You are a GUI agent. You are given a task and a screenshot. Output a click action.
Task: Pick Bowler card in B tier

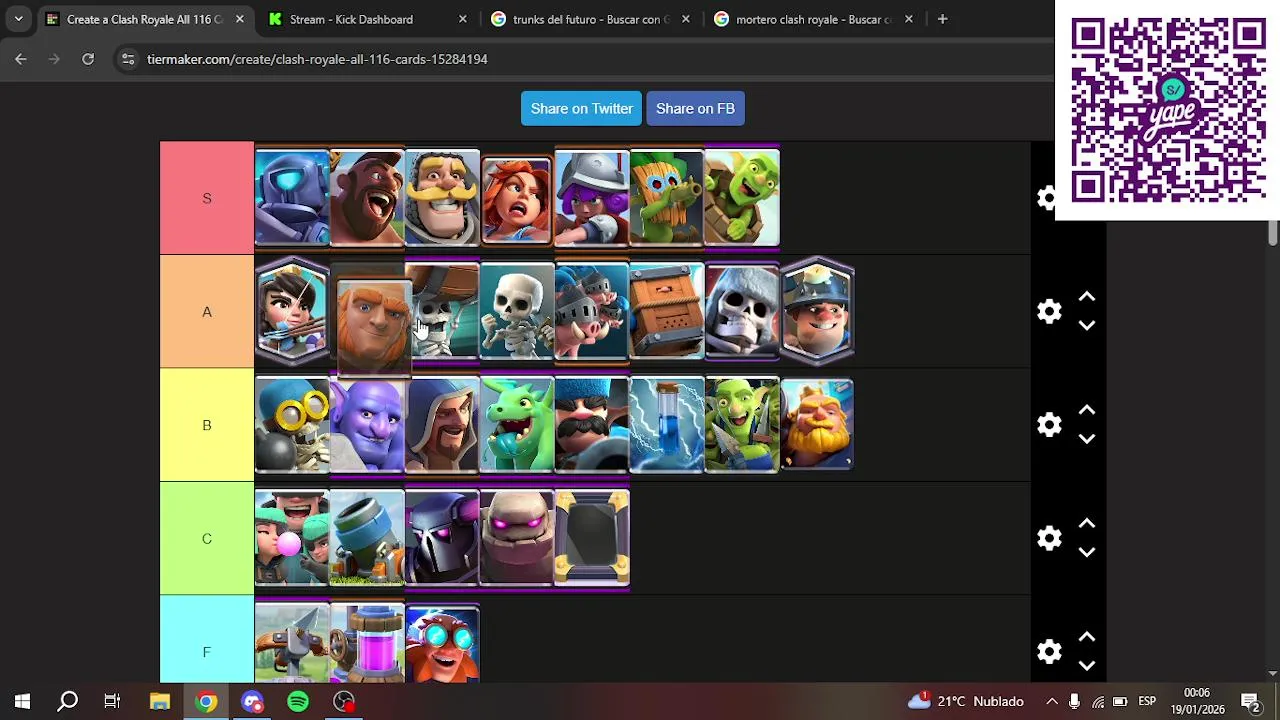[x=367, y=425]
